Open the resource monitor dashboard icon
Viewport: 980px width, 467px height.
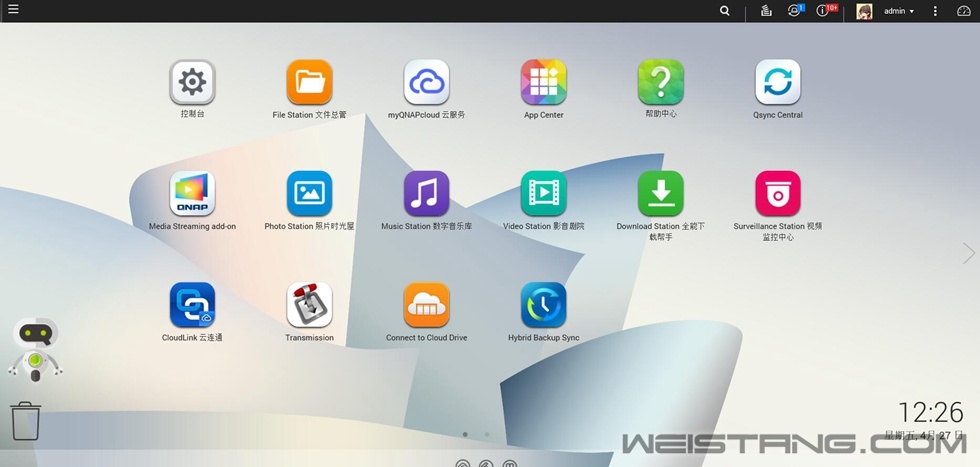(x=964, y=11)
